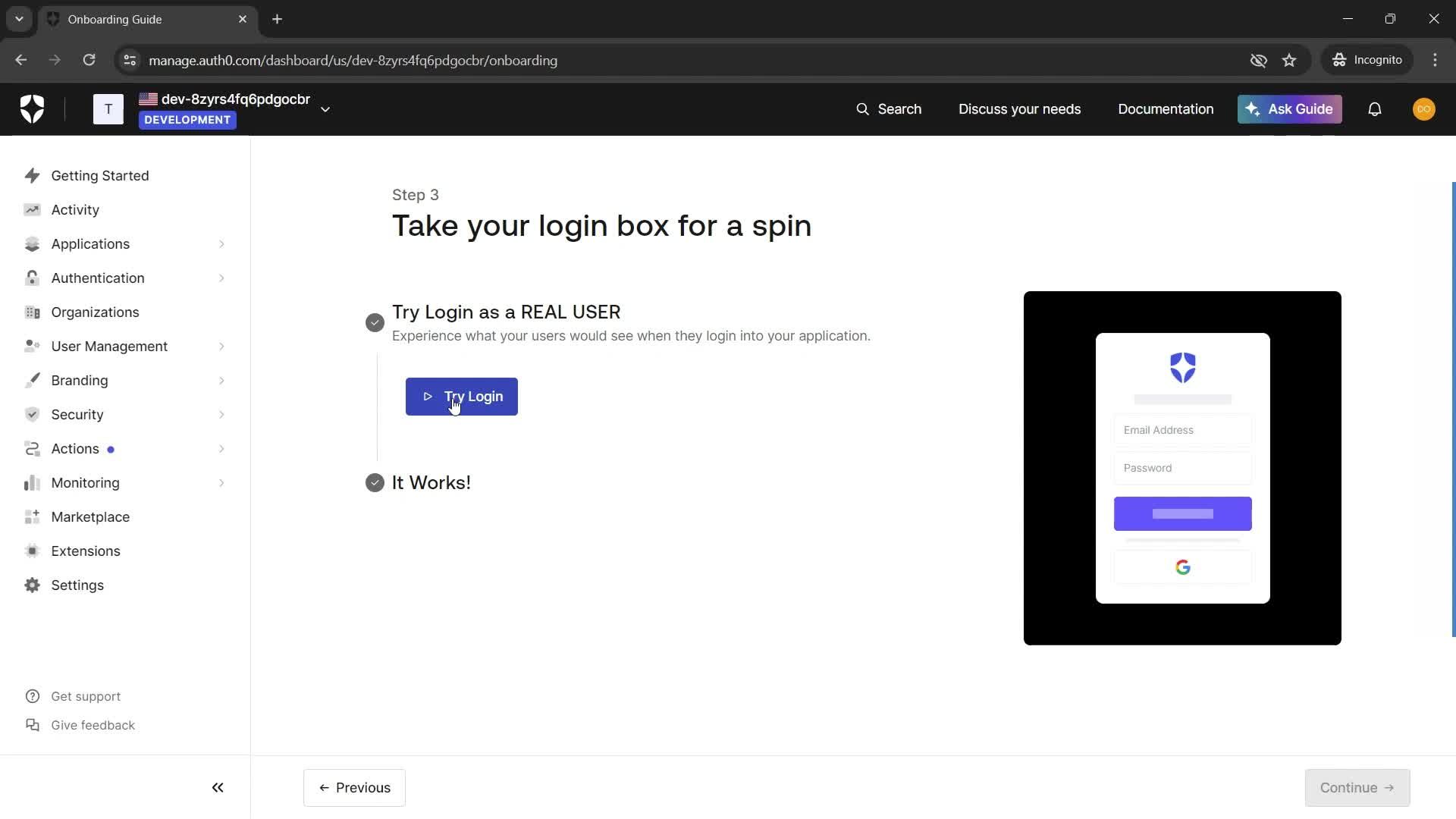Click the Marketplace grid icon
1456x819 pixels.
(32, 517)
